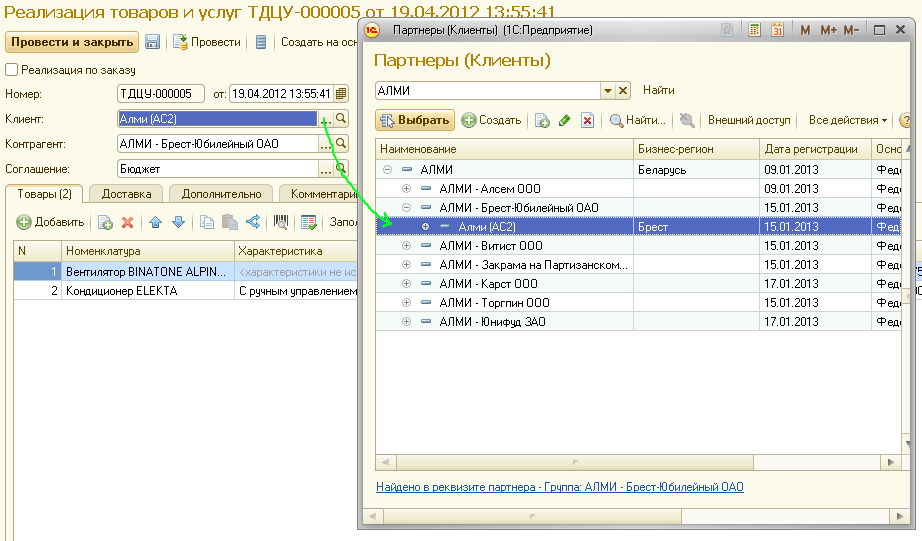This screenshot has width=922, height=541.
Task: Click the Провести post document button
Action: click(x=208, y=42)
